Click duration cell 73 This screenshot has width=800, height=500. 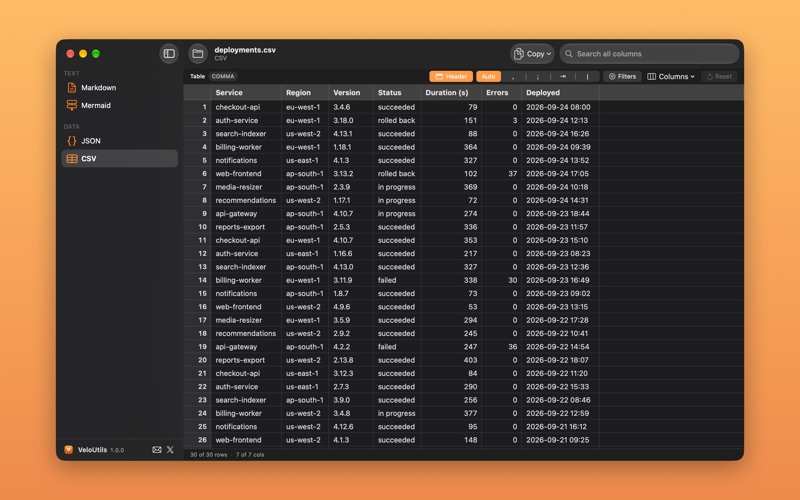pos(451,293)
